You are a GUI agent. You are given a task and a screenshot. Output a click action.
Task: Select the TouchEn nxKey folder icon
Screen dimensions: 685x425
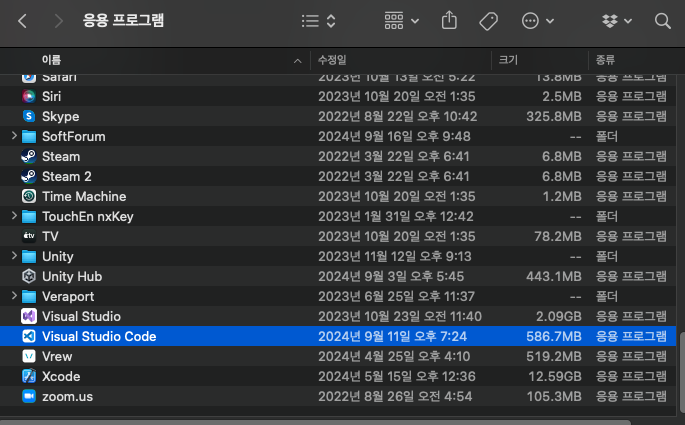(29, 217)
